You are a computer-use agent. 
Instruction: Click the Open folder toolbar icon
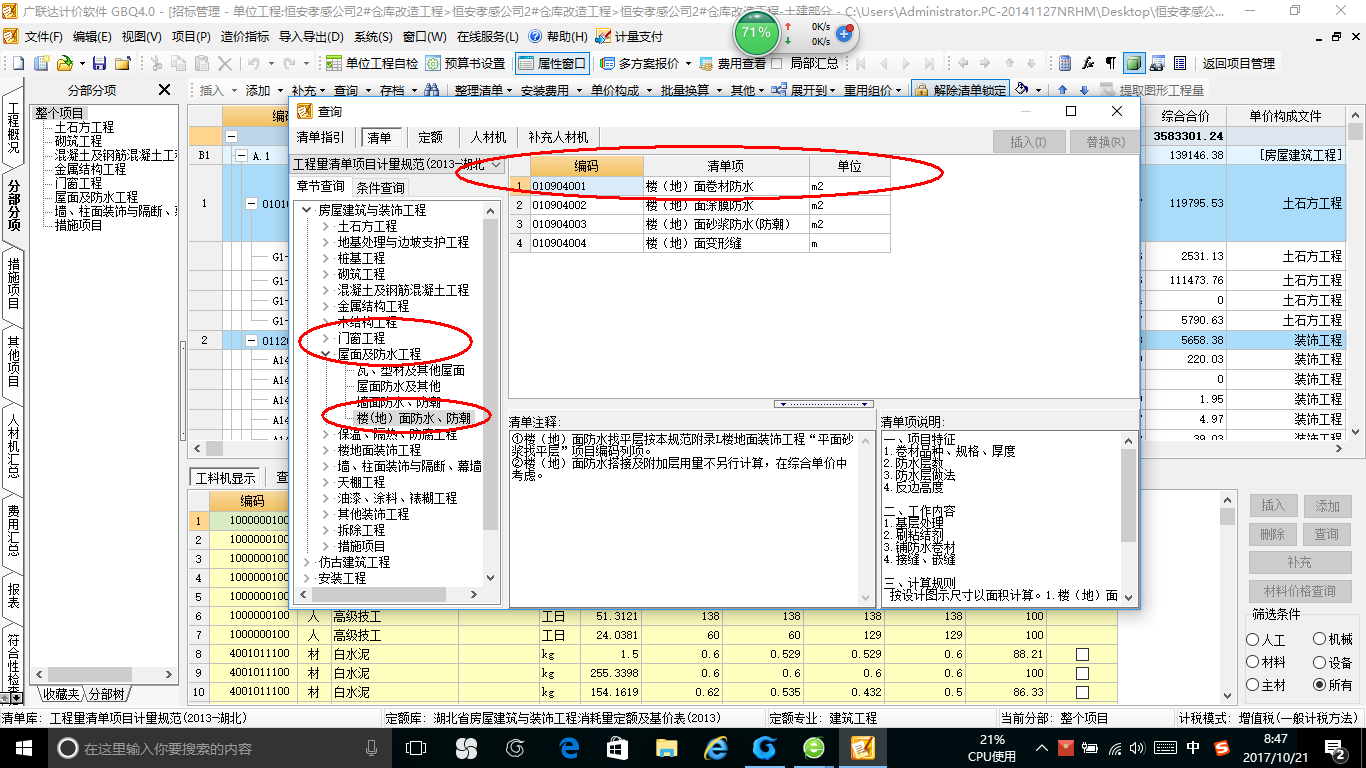click(x=63, y=63)
